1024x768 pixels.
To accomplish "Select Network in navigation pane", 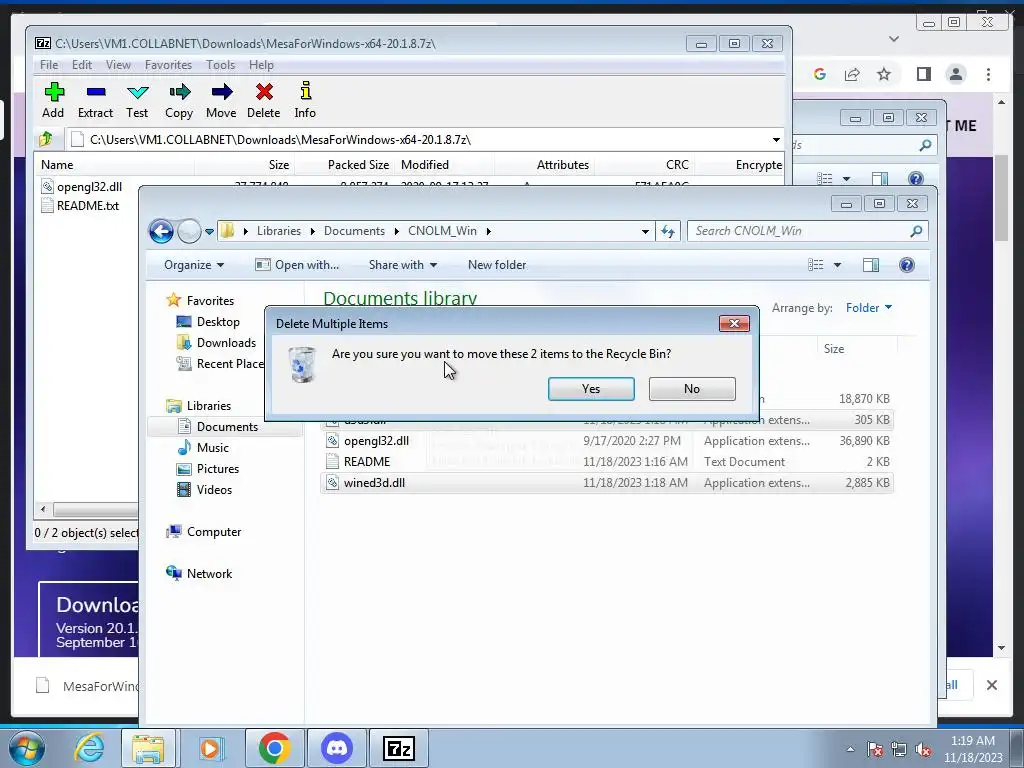I will coord(199,573).
